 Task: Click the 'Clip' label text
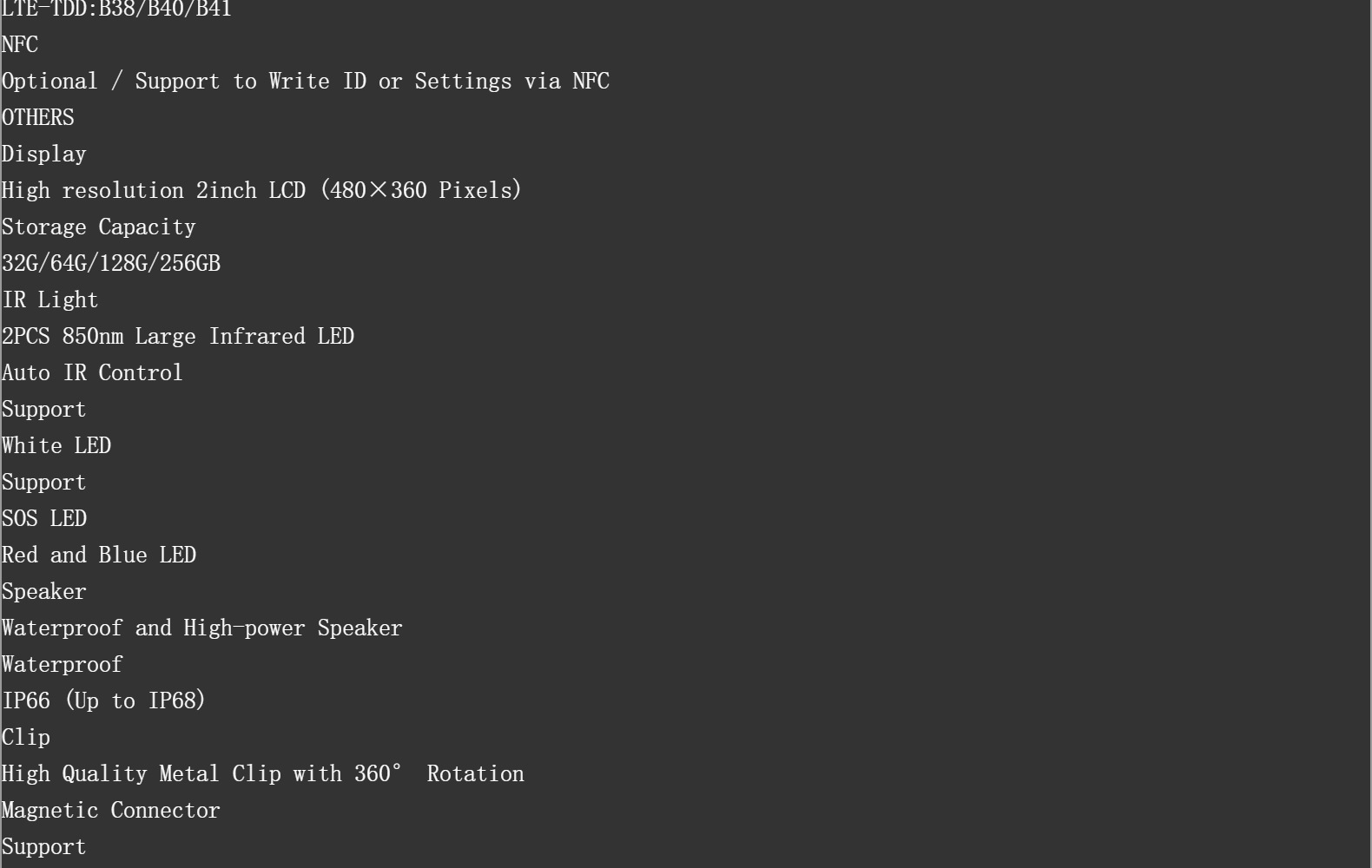pos(26,737)
